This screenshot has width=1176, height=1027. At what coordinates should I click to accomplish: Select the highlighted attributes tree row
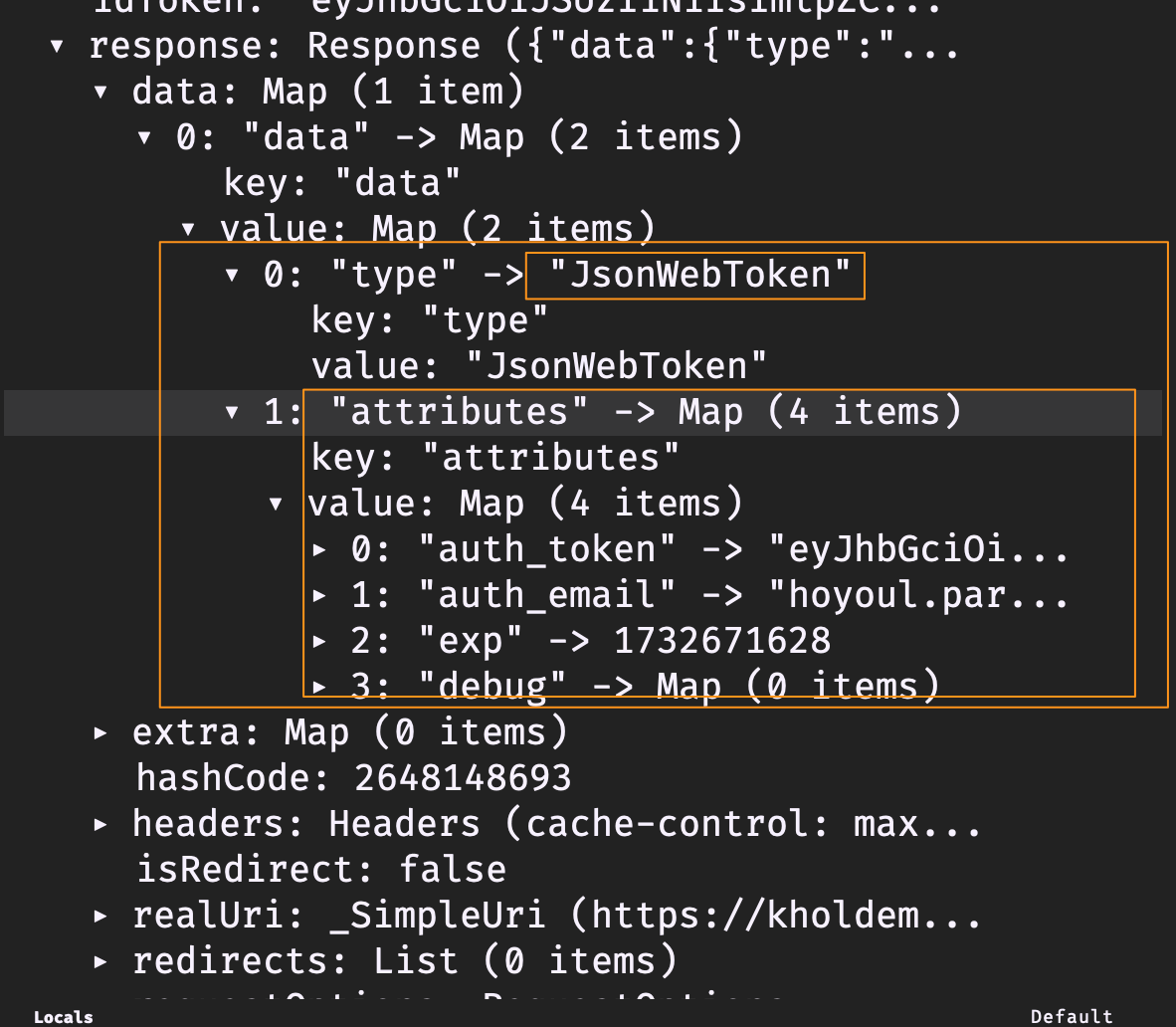point(597,411)
